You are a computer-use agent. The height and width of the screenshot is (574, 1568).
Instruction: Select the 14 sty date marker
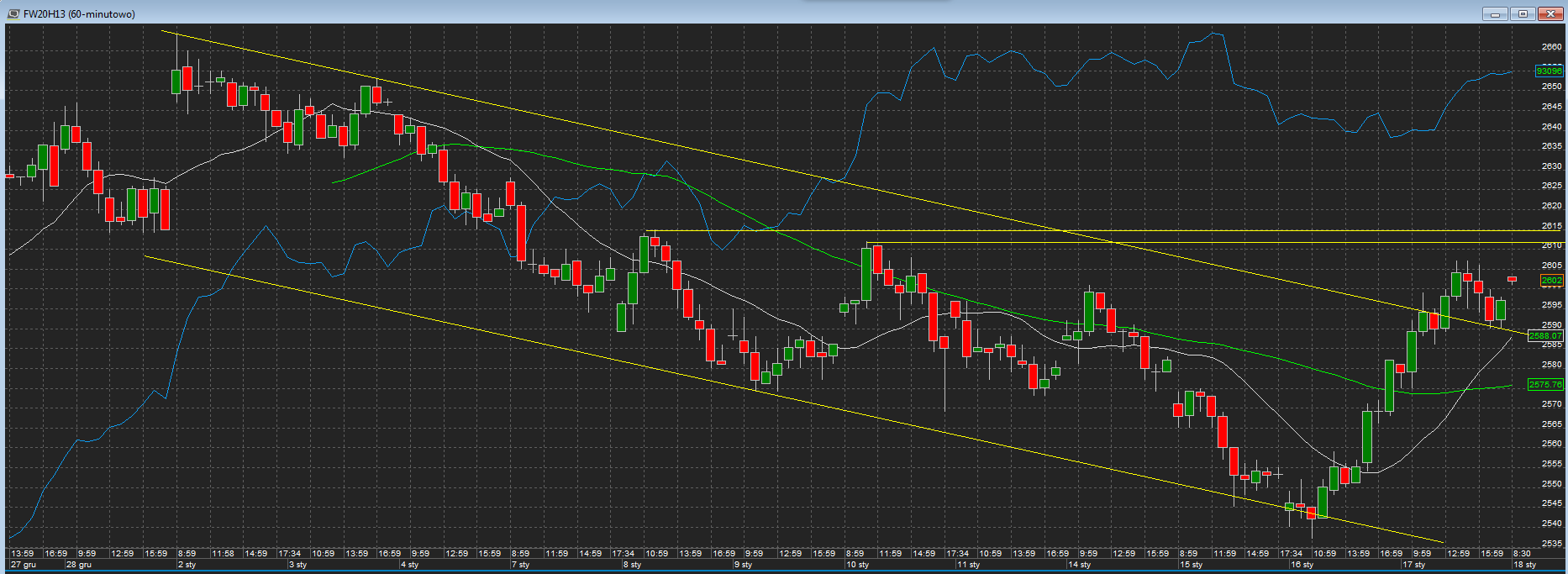pos(1079,565)
